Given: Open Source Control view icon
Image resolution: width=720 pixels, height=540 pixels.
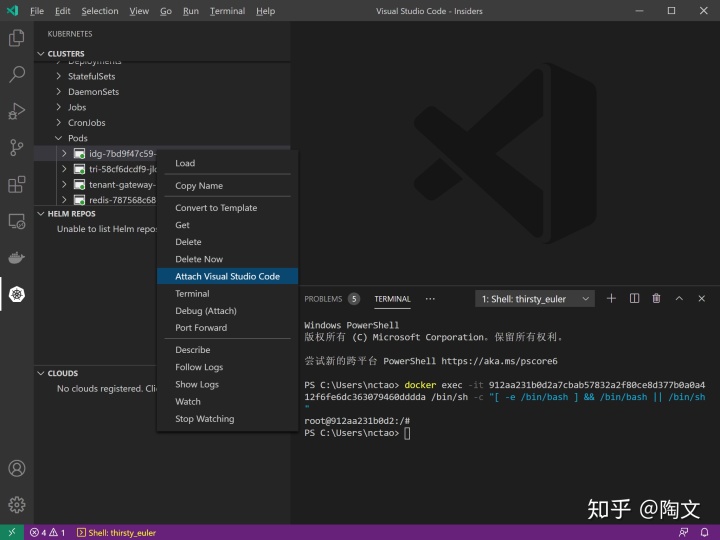Looking at the screenshot, I should (x=17, y=148).
